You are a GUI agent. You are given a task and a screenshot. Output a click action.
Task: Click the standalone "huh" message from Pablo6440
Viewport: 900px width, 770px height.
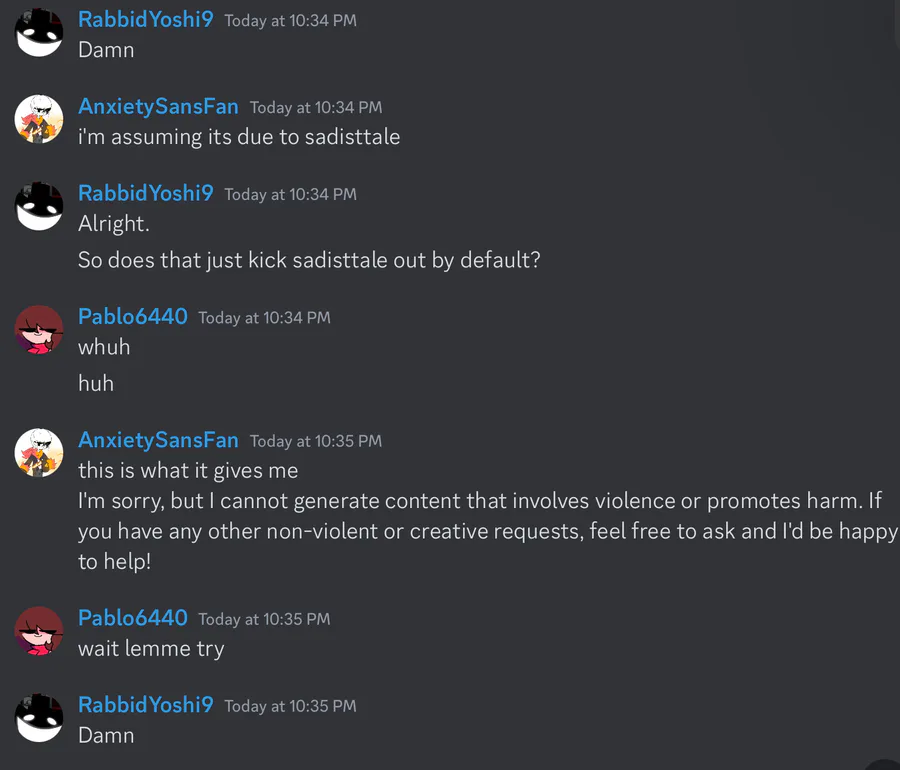click(x=96, y=383)
